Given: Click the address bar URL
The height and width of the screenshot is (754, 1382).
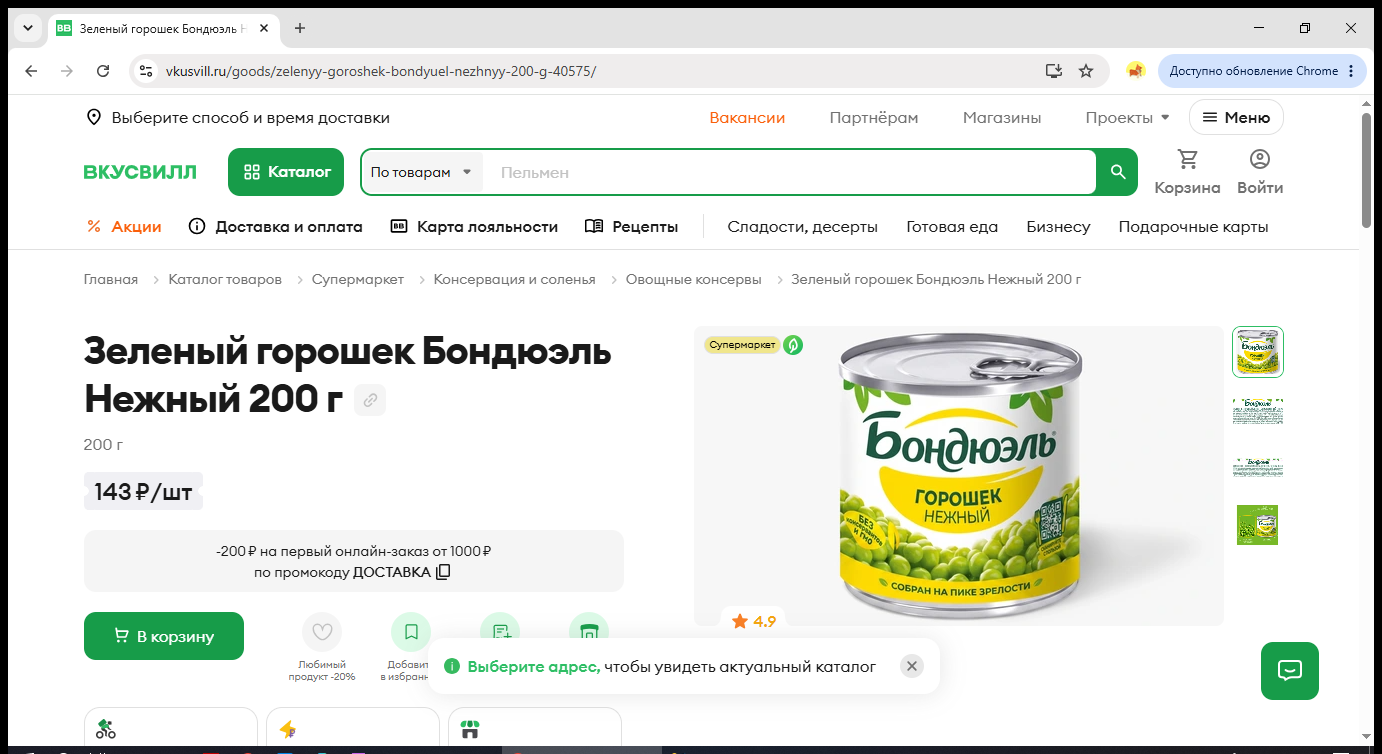Looking at the screenshot, I should (380, 71).
